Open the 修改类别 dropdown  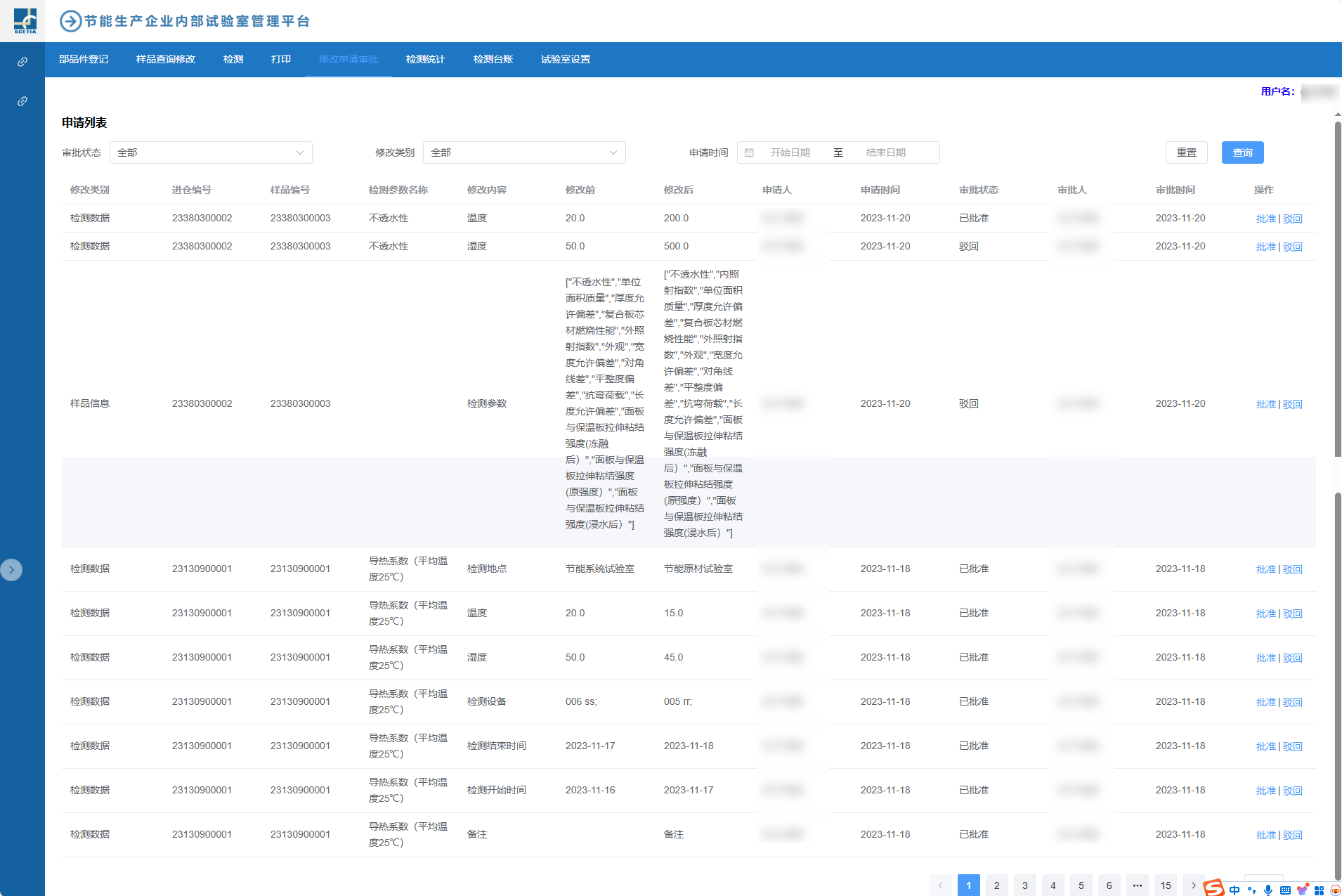[x=524, y=152]
